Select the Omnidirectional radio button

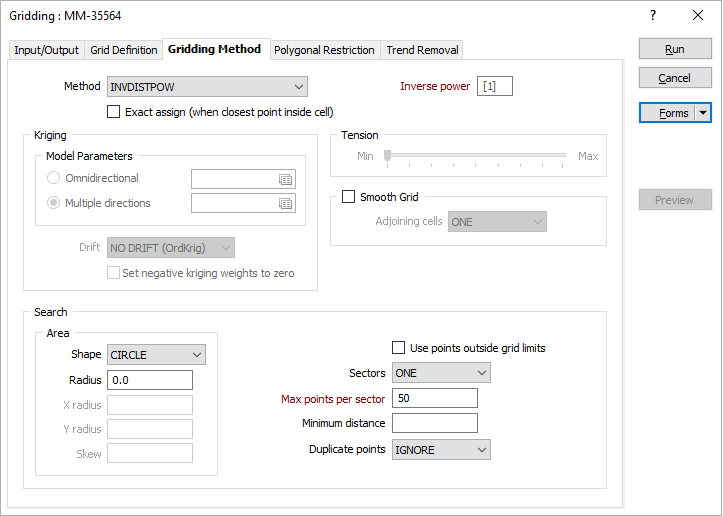53,178
